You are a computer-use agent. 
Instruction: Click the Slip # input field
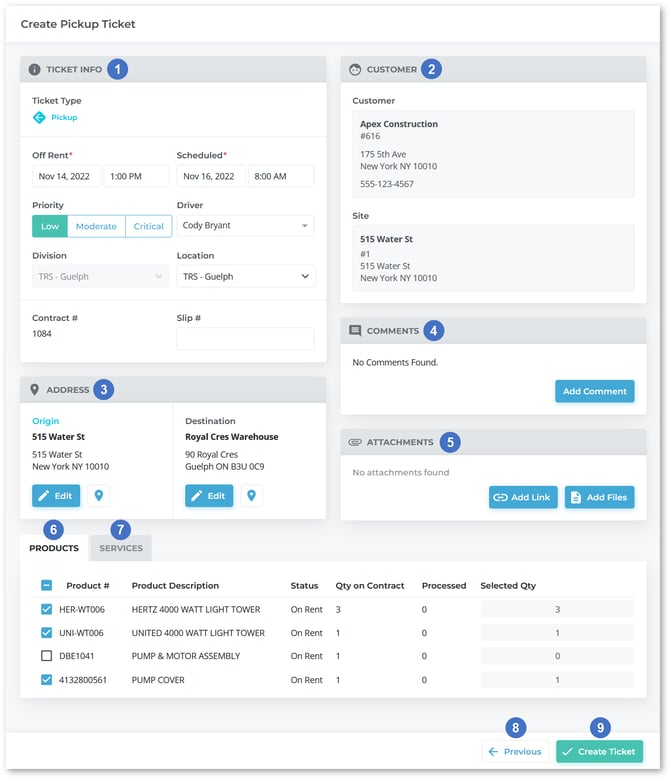coord(245,338)
